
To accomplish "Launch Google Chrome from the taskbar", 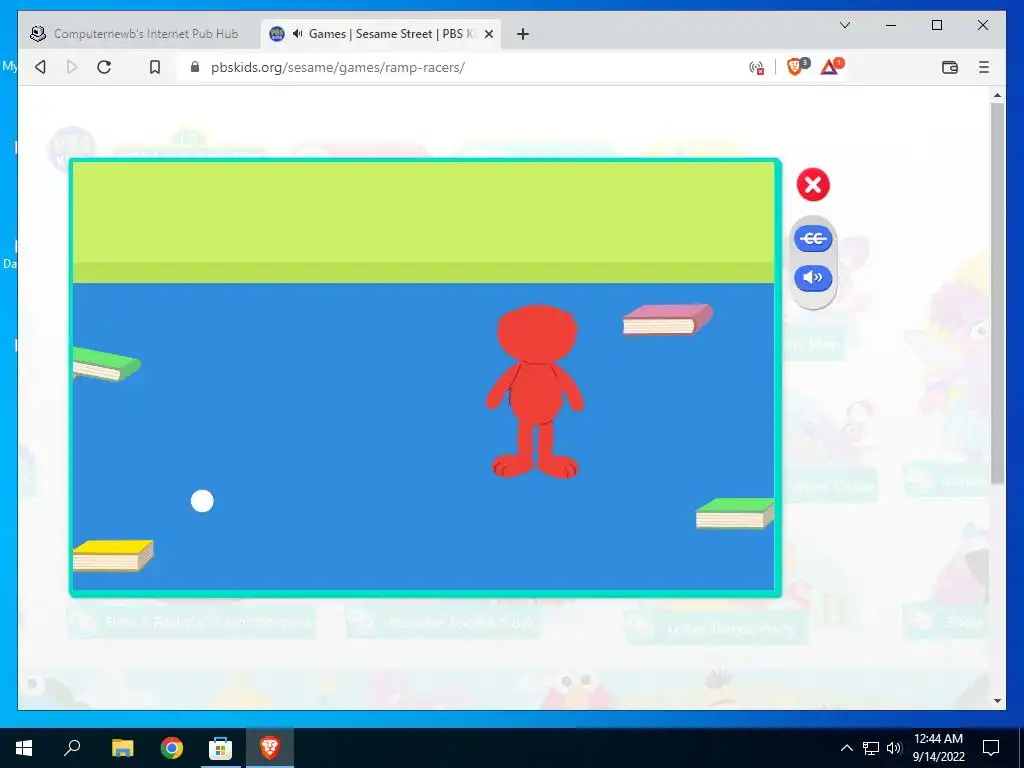I will 172,748.
